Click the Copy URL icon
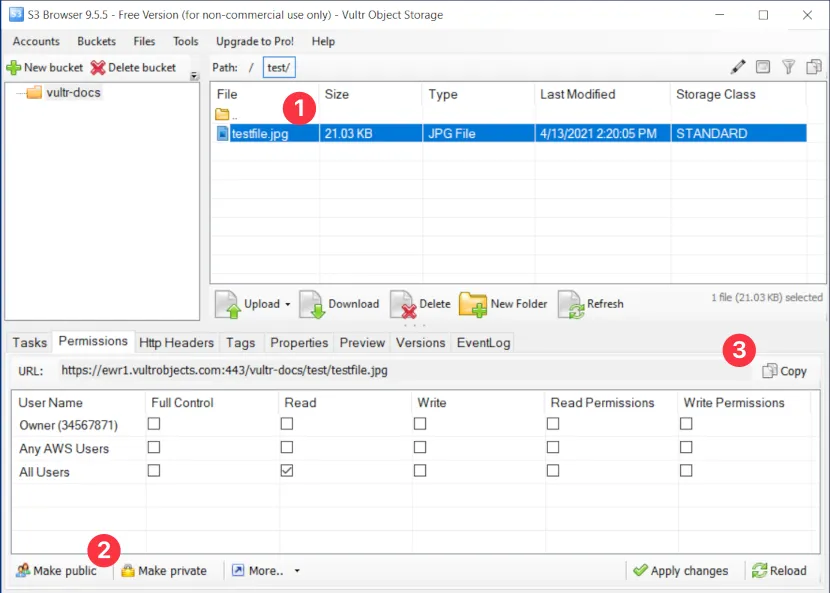 click(770, 371)
